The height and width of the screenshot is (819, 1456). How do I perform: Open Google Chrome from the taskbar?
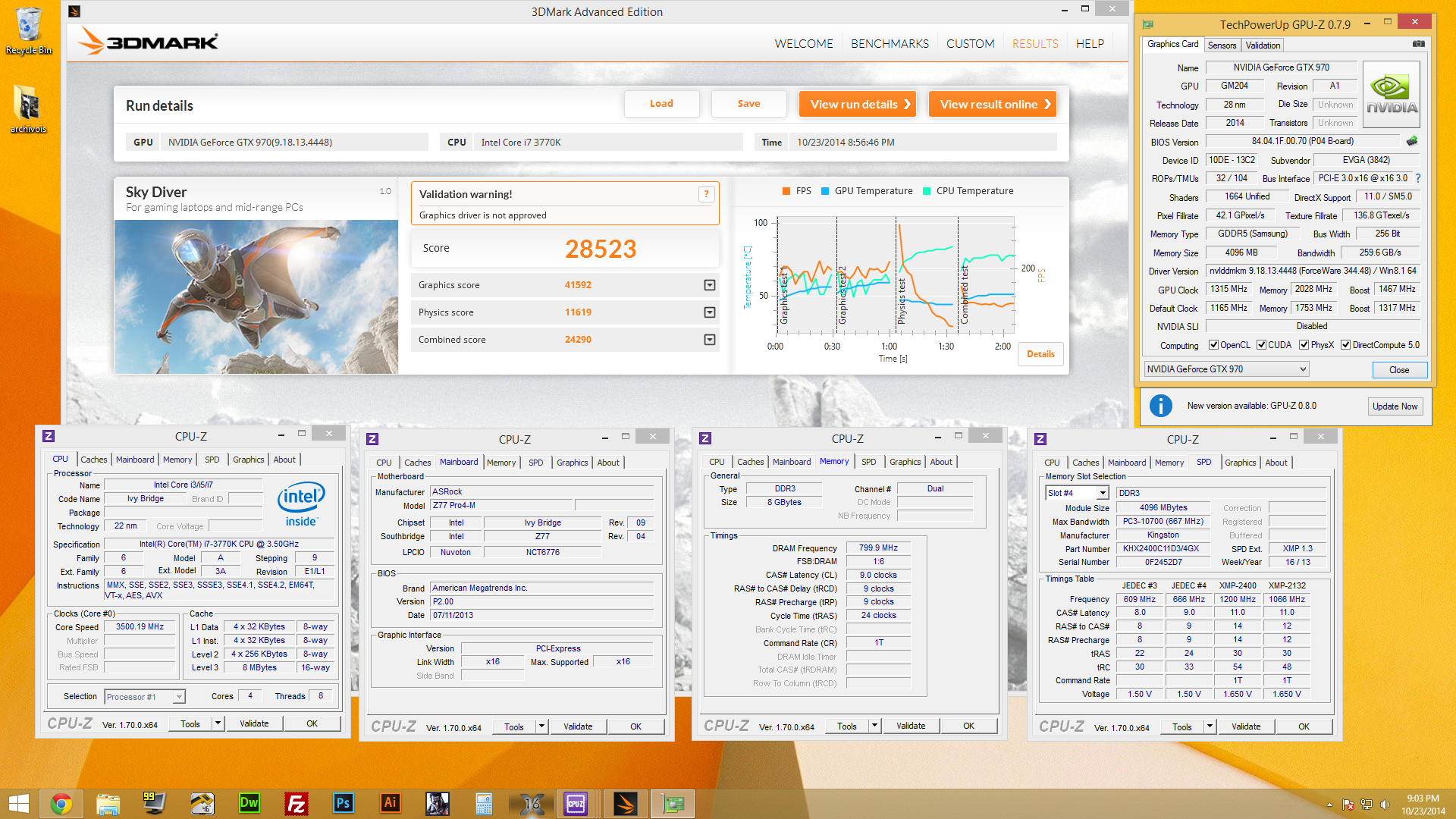(x=61, y=804)
